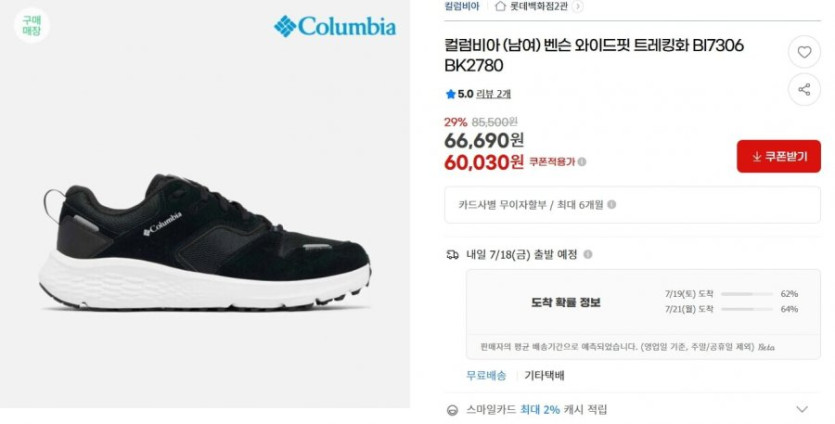Click the home icon before 롯데백화점2관
The image size is (835, 424).
(x=500, y=6)
